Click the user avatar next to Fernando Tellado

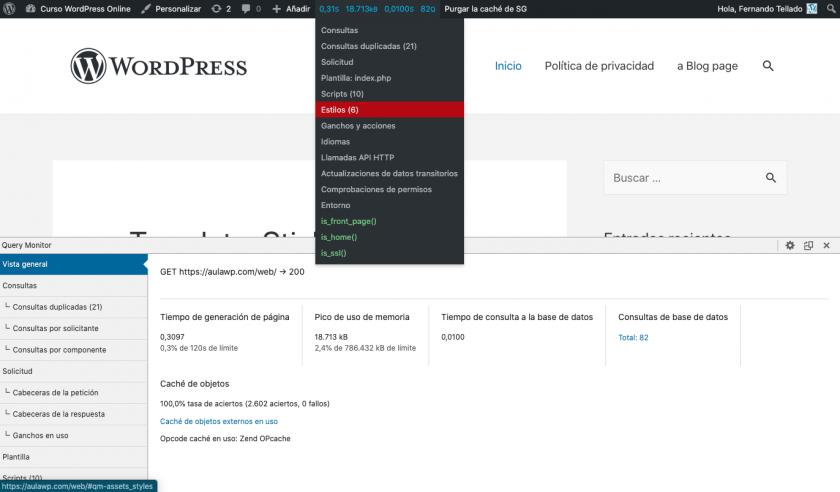click(x=811, y=8)
